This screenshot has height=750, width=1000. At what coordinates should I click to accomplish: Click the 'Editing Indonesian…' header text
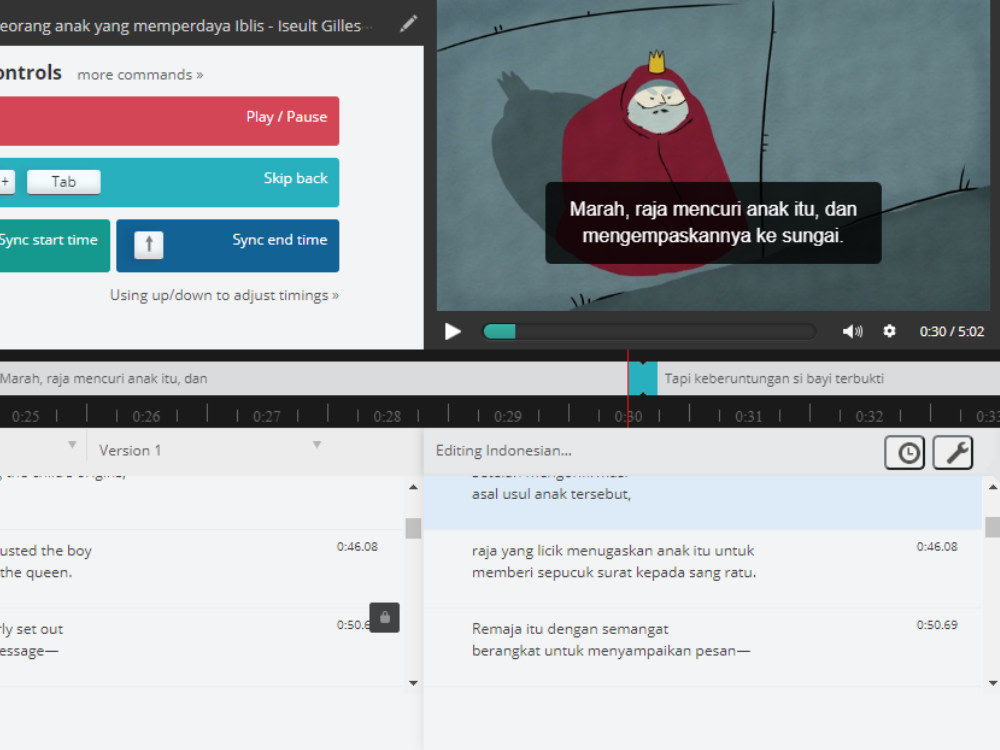coord(504,450)
